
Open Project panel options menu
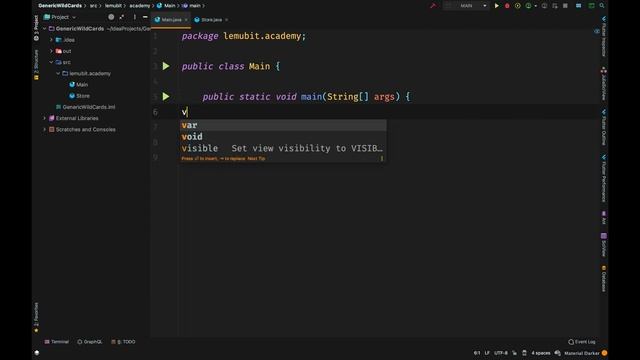[x=135, y=17]
